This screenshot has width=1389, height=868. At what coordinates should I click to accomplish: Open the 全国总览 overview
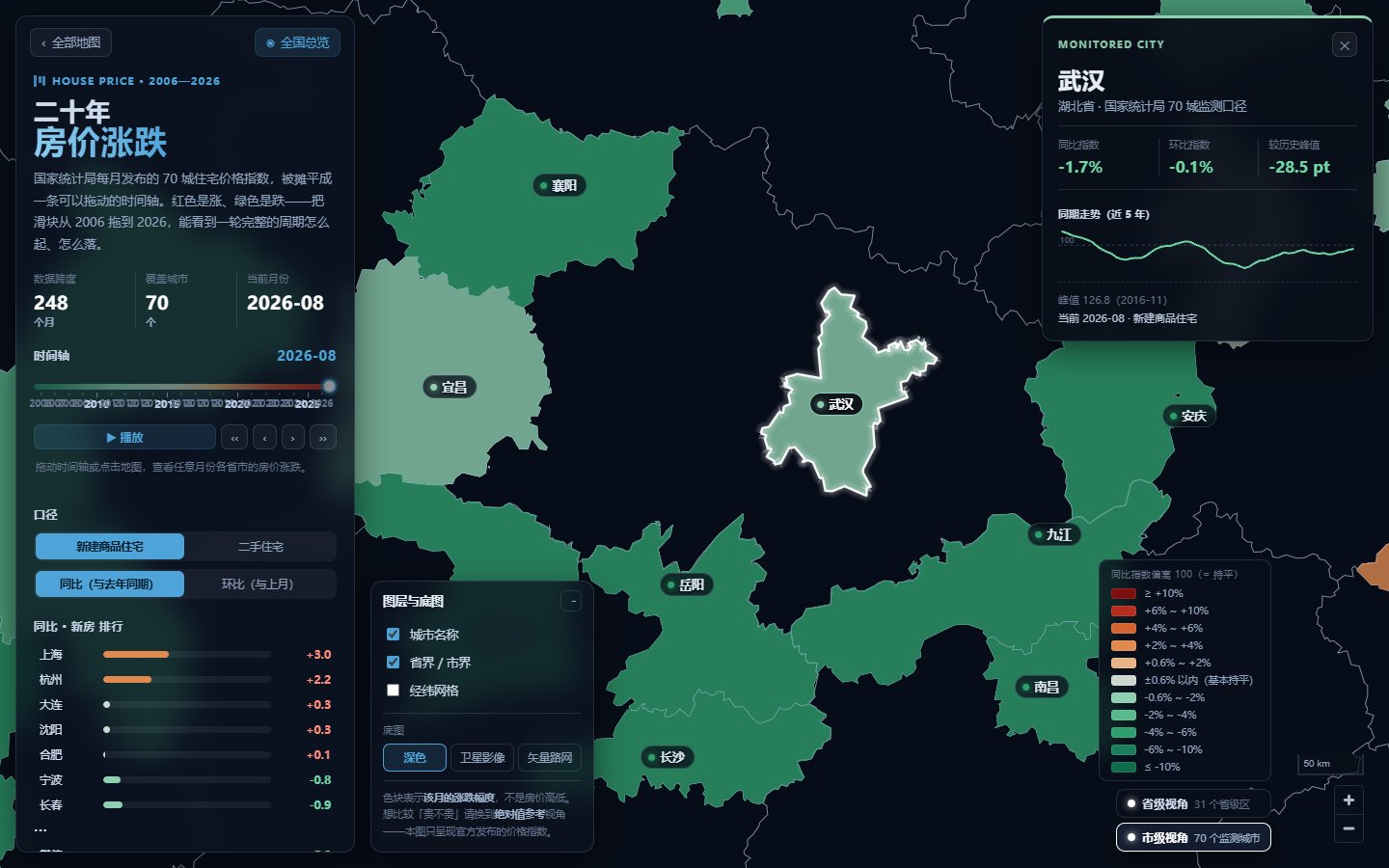pyautogui.click(x=297, y=42)
